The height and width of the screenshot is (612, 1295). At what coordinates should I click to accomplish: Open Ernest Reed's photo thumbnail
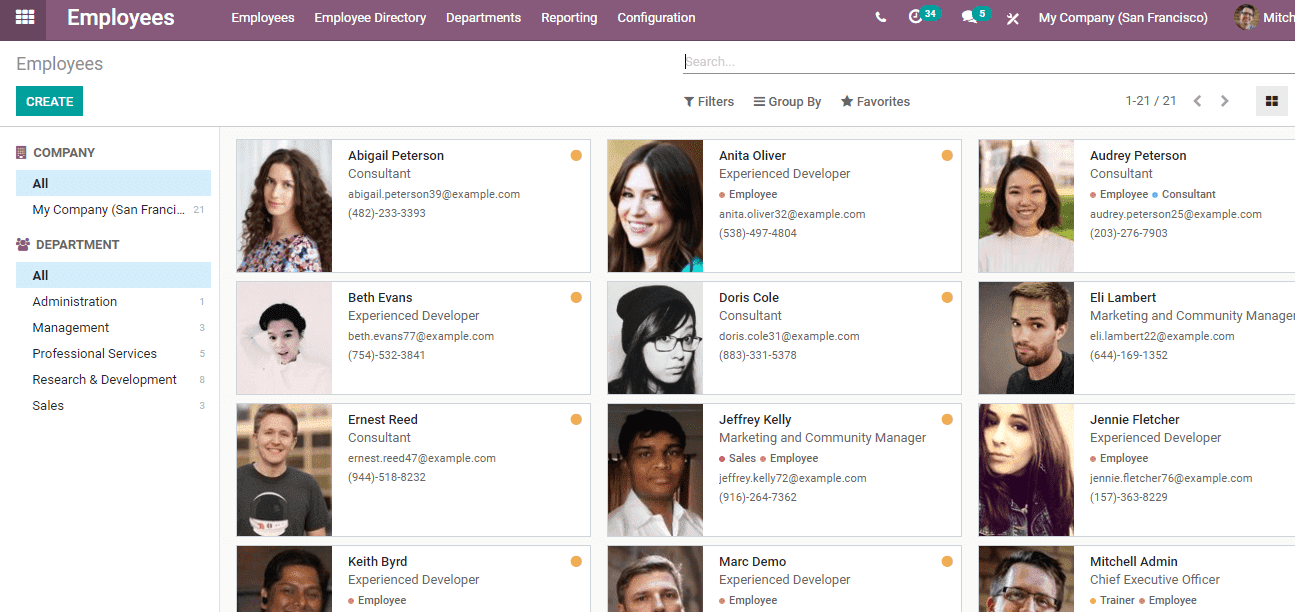click(284, 470)
